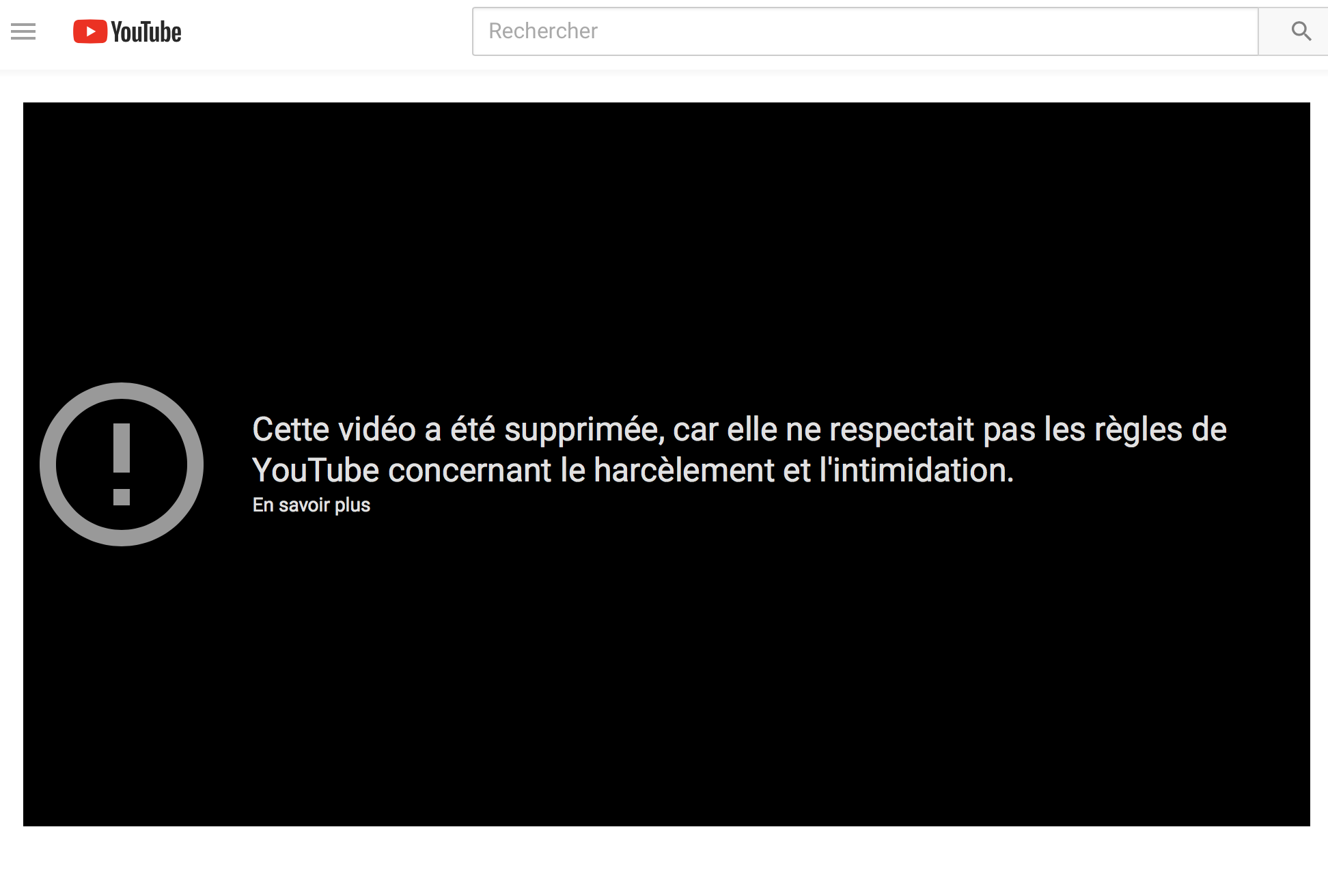Screen dimensions: 1328x896
Task: Click the words 'règles de' in the notice
Action: pyautogui.click(x=1160, y=430)
